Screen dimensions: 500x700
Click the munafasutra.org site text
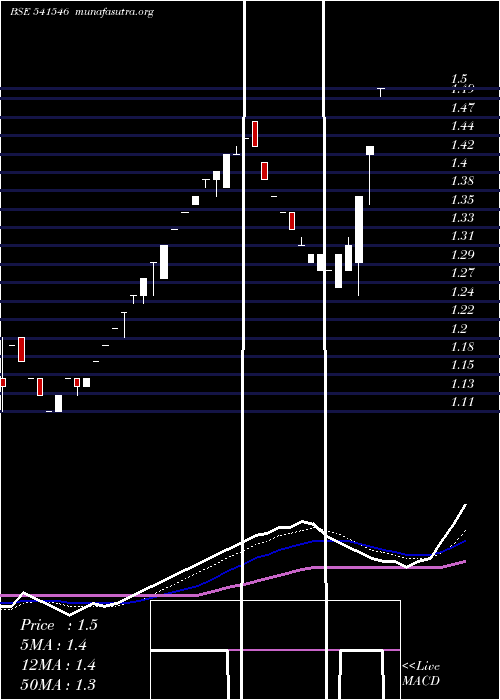click(115, 12)
